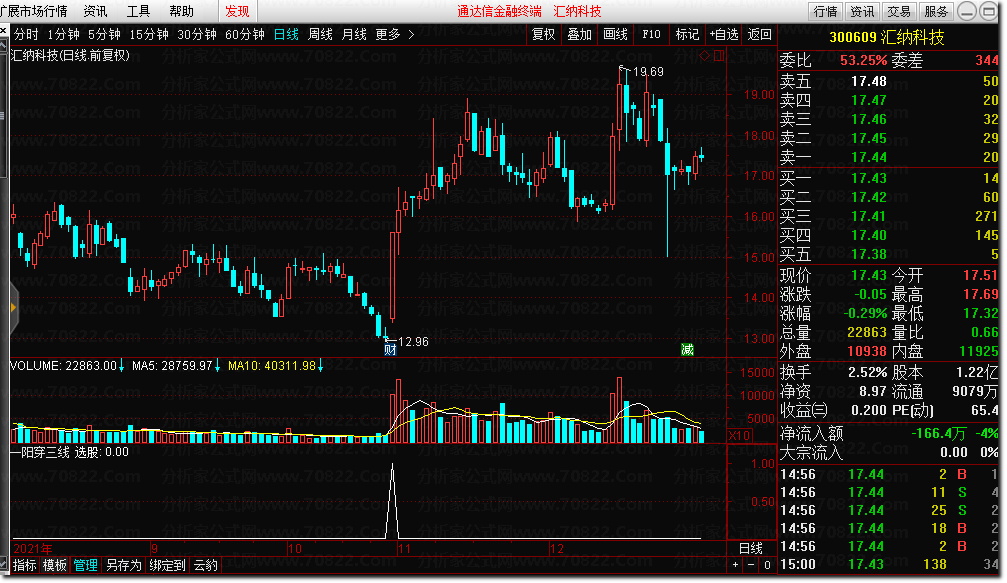Click the 12 month marker on time axis

556,549
